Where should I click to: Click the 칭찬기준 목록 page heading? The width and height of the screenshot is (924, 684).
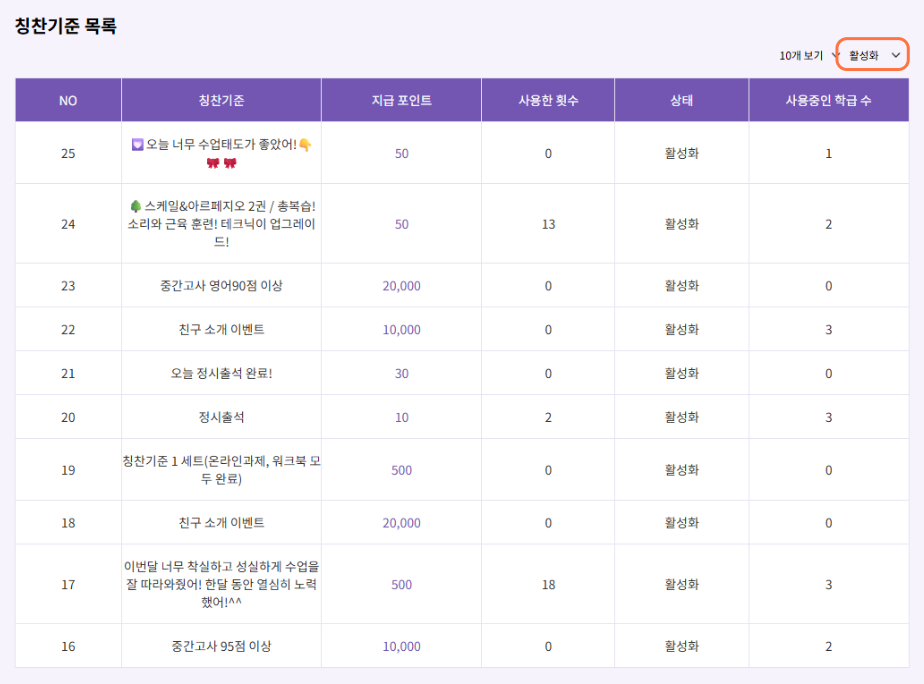tap(65, 26)
